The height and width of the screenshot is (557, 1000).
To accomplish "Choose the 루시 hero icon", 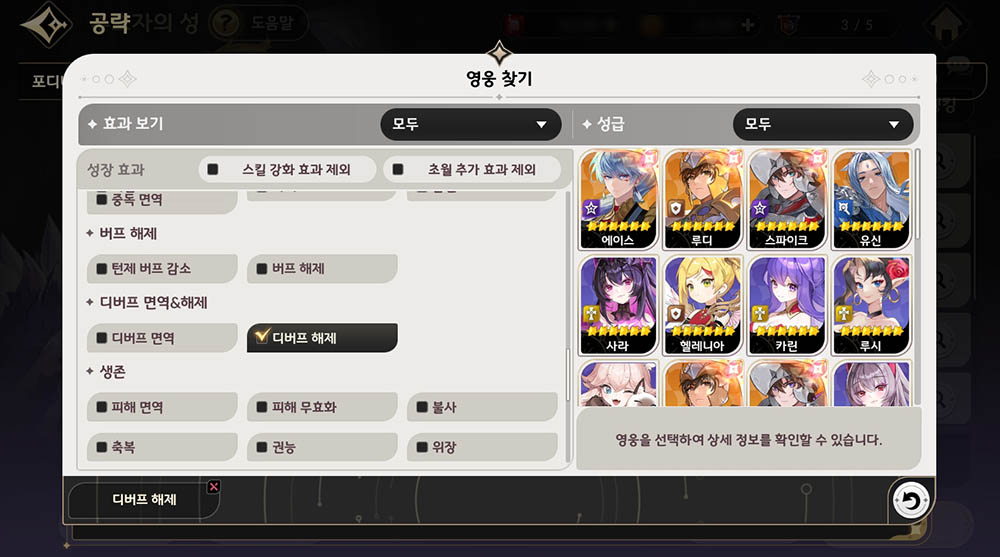I will coord(871,306).
